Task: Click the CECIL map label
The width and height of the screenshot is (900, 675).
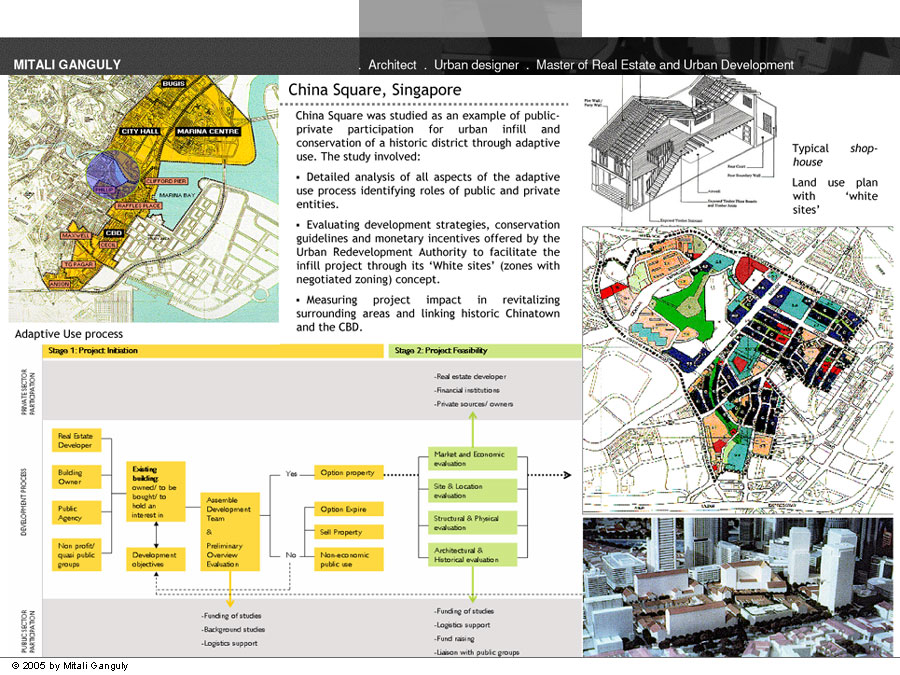Action: tap(108, 245)
